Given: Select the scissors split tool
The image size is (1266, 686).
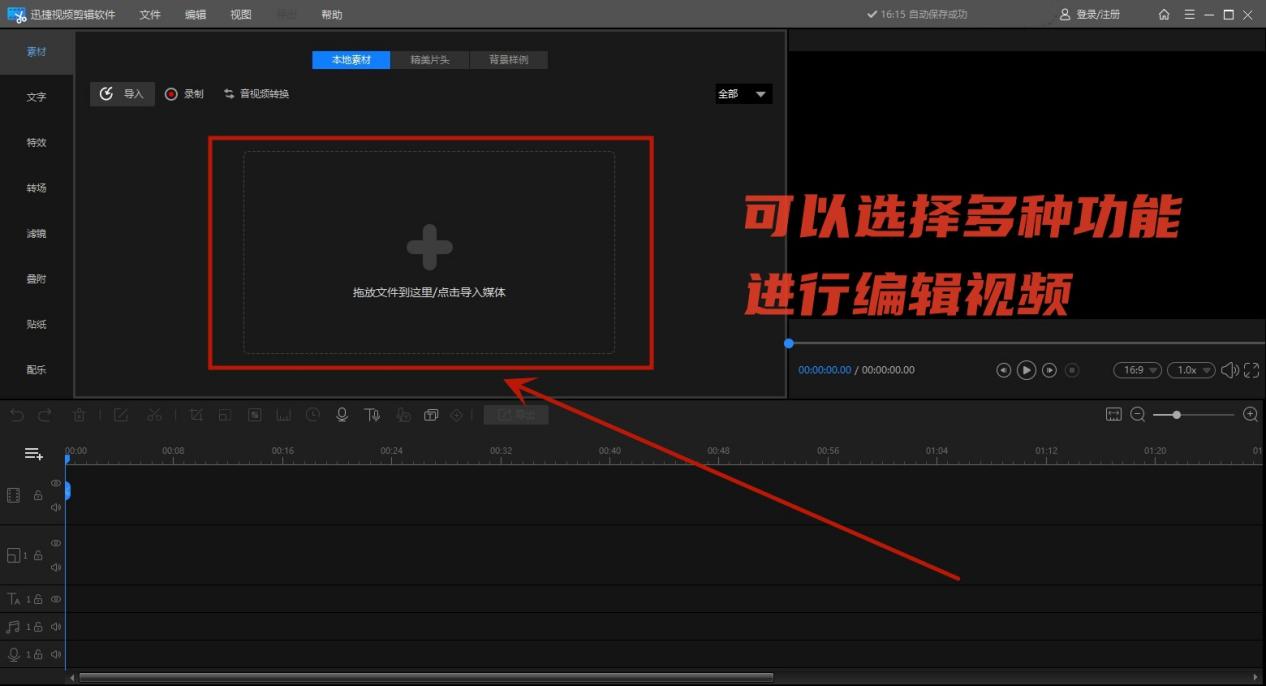Looking at the screenshot, I should point(154,415).
